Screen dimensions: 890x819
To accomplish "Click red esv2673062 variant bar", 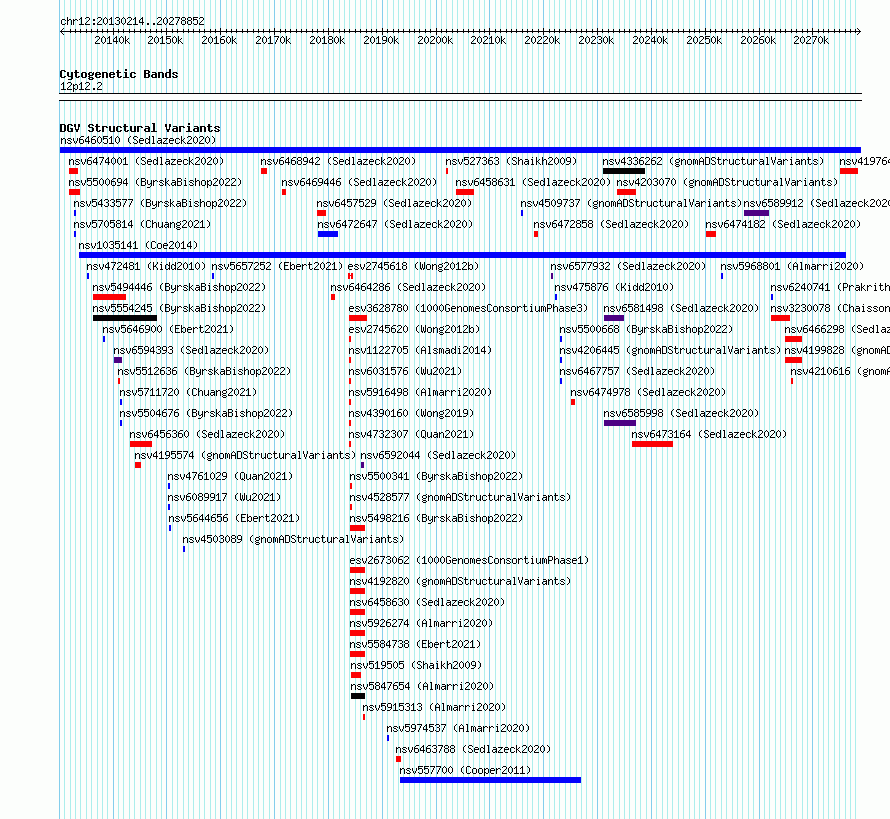I will [358, 570].
